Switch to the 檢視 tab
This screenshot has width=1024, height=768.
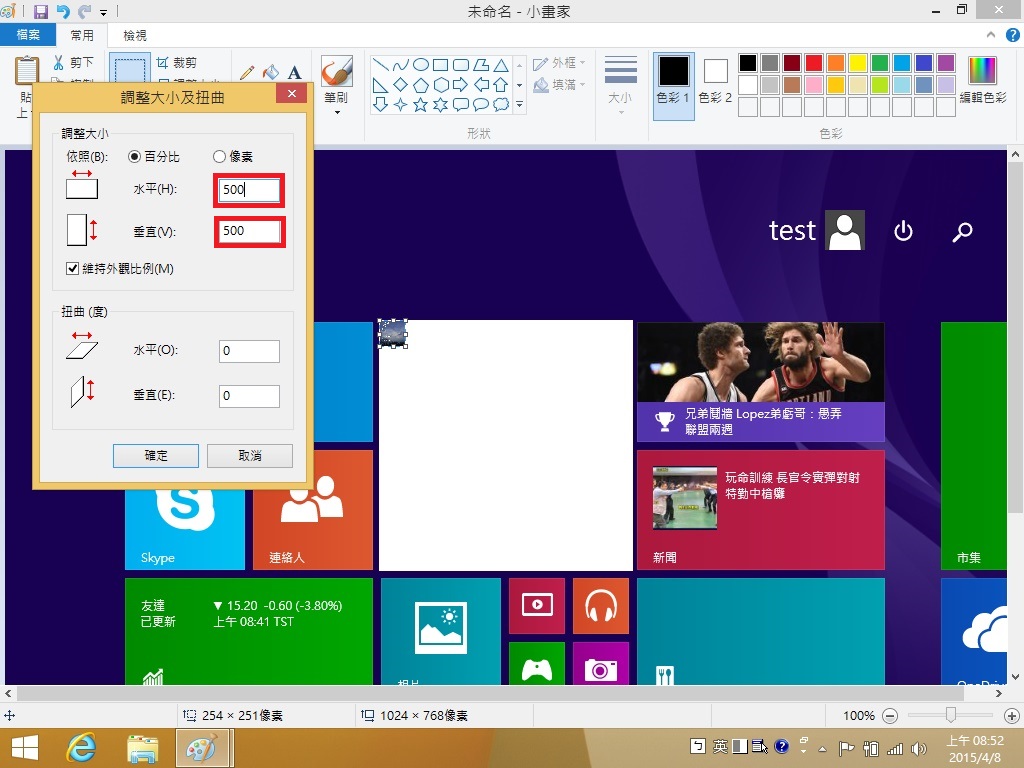point(135,35)
